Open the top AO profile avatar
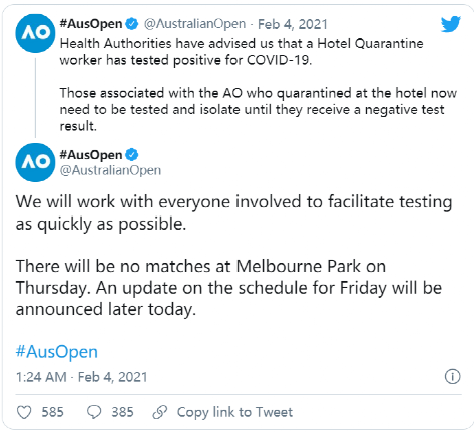 tap(35, 33)
